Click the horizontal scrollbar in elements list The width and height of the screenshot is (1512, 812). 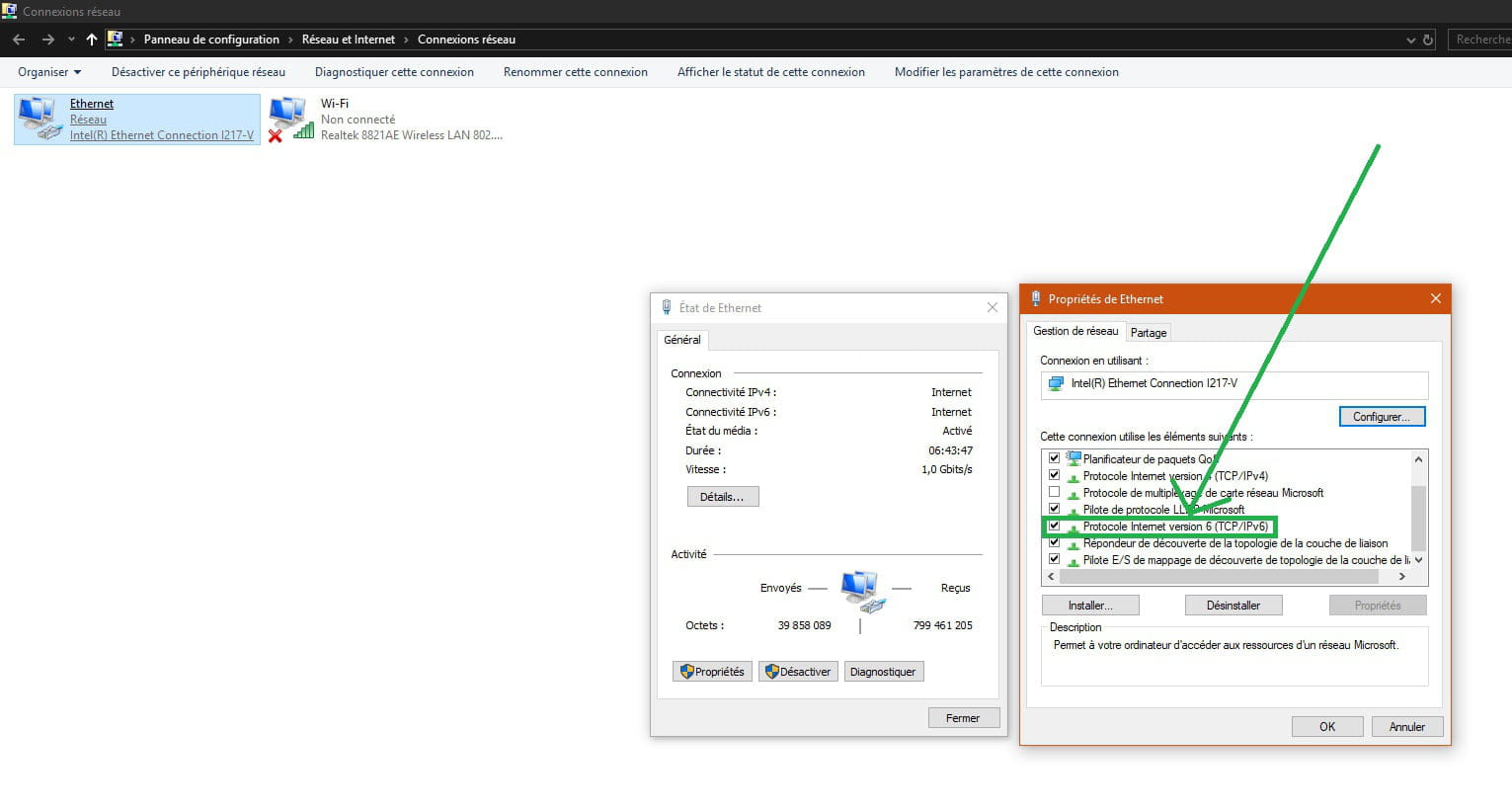click(x=1225, y=576)
